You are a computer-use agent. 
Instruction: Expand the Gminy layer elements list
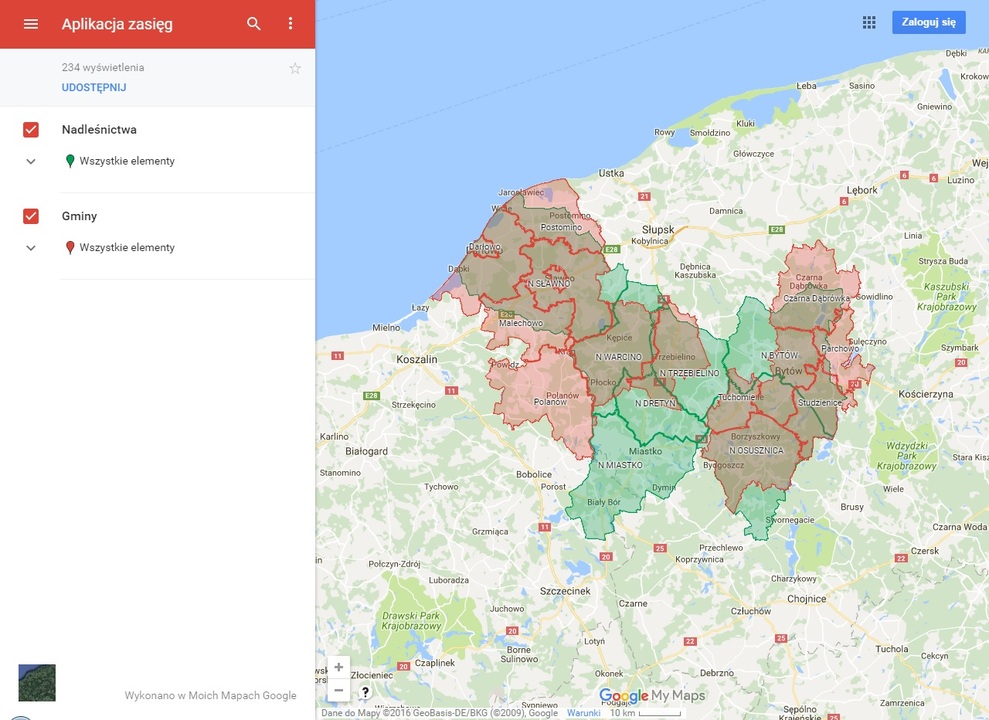tap(31, 248)
